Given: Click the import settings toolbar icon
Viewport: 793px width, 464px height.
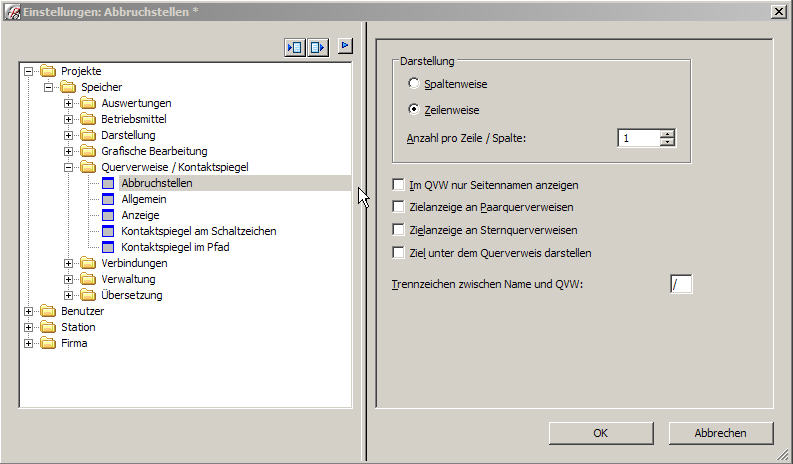Looking at the screenshot, I should point(295,48).
